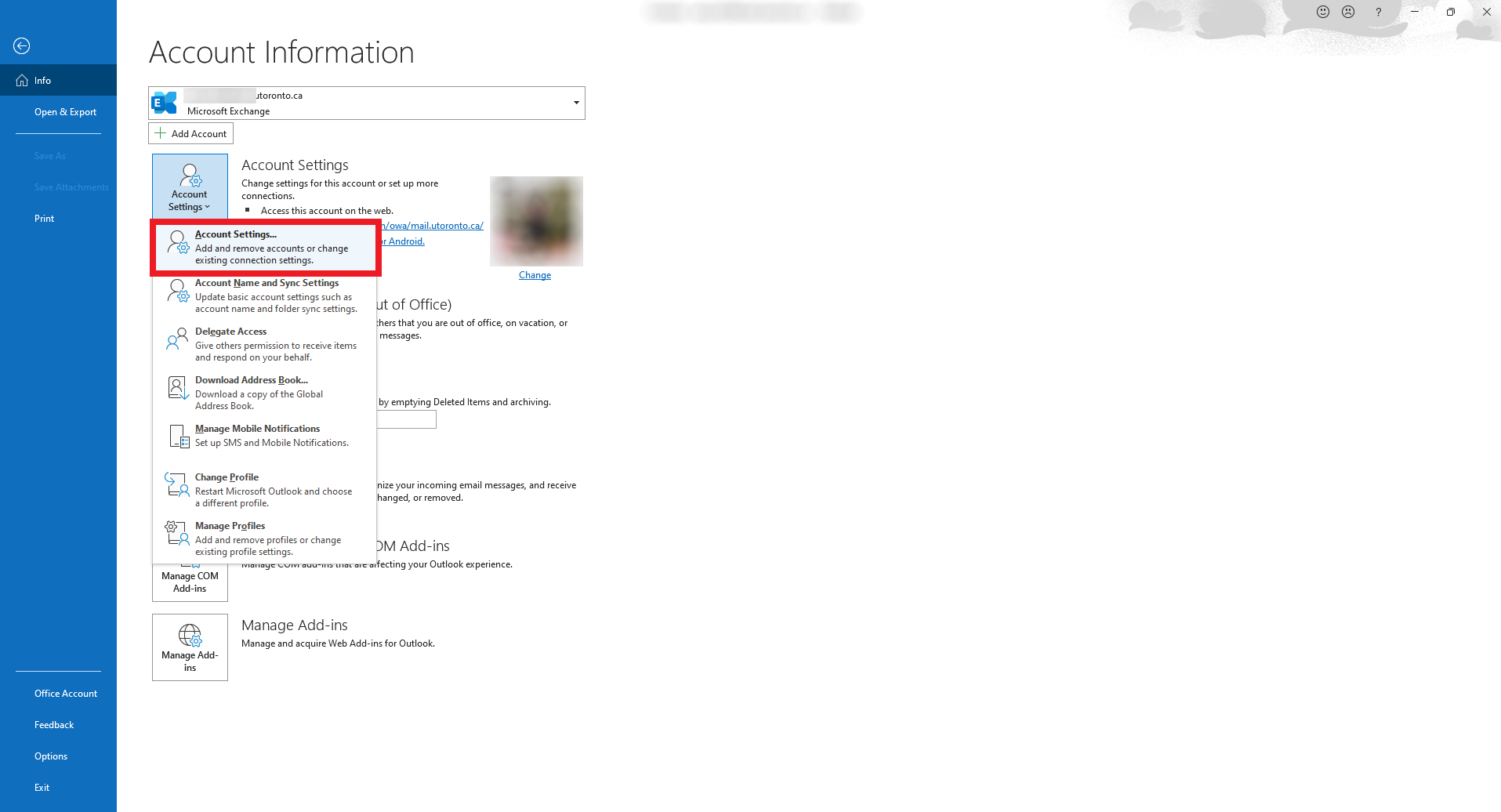Click the frown face feedback icon
This screenshot has height=812, width=1501.
click(1348, 12)
